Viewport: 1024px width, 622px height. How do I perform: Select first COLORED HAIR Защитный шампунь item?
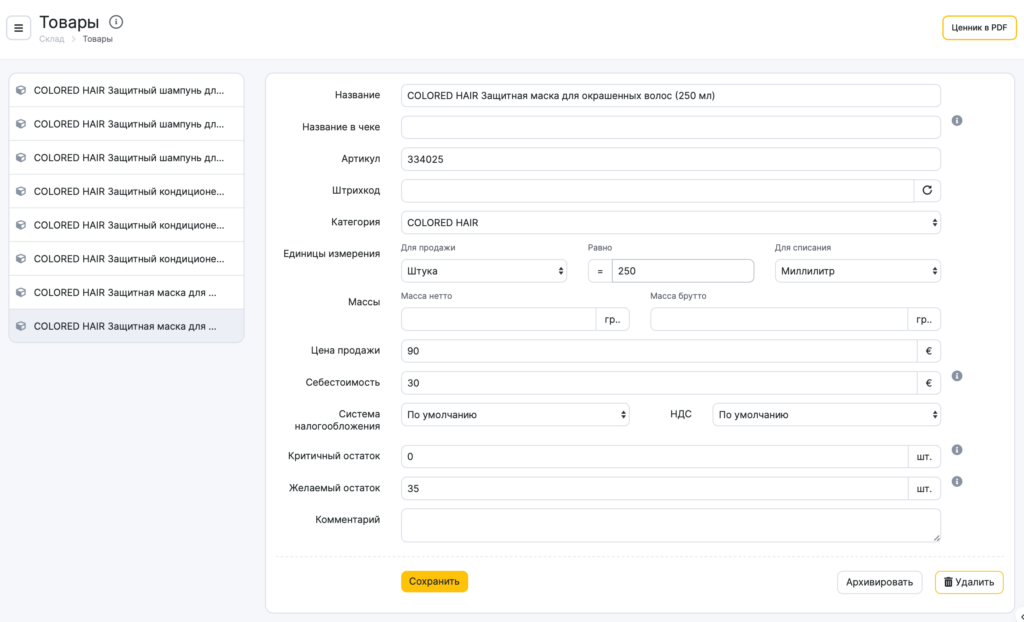pos(126,90)
